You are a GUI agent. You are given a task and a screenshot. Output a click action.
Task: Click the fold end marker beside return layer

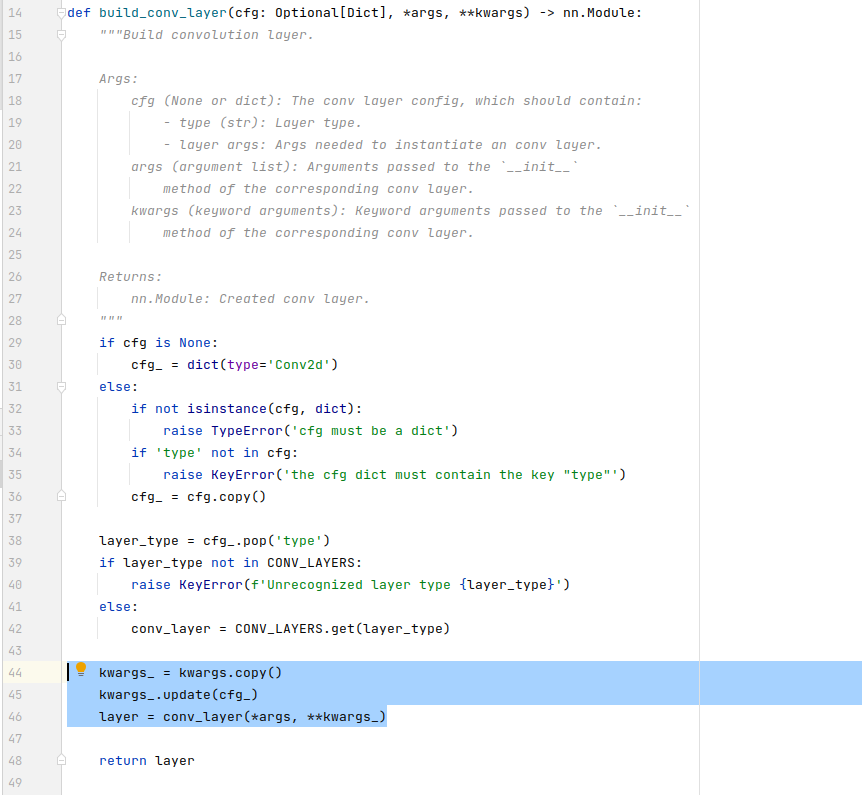pyautogui.click(x=62, y=760)
